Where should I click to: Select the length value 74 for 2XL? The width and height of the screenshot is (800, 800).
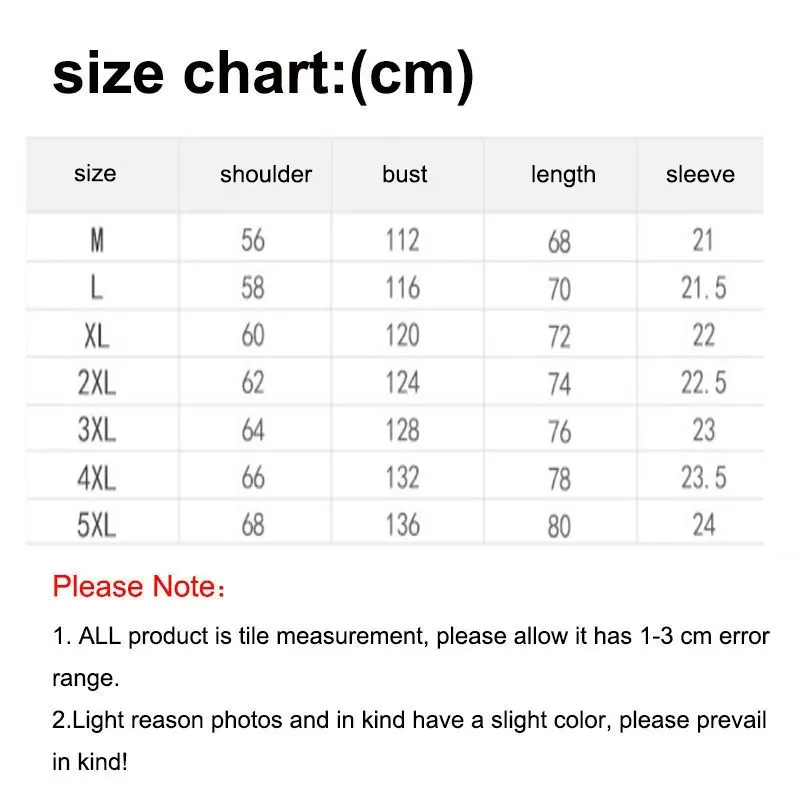(x=559, y=384)
